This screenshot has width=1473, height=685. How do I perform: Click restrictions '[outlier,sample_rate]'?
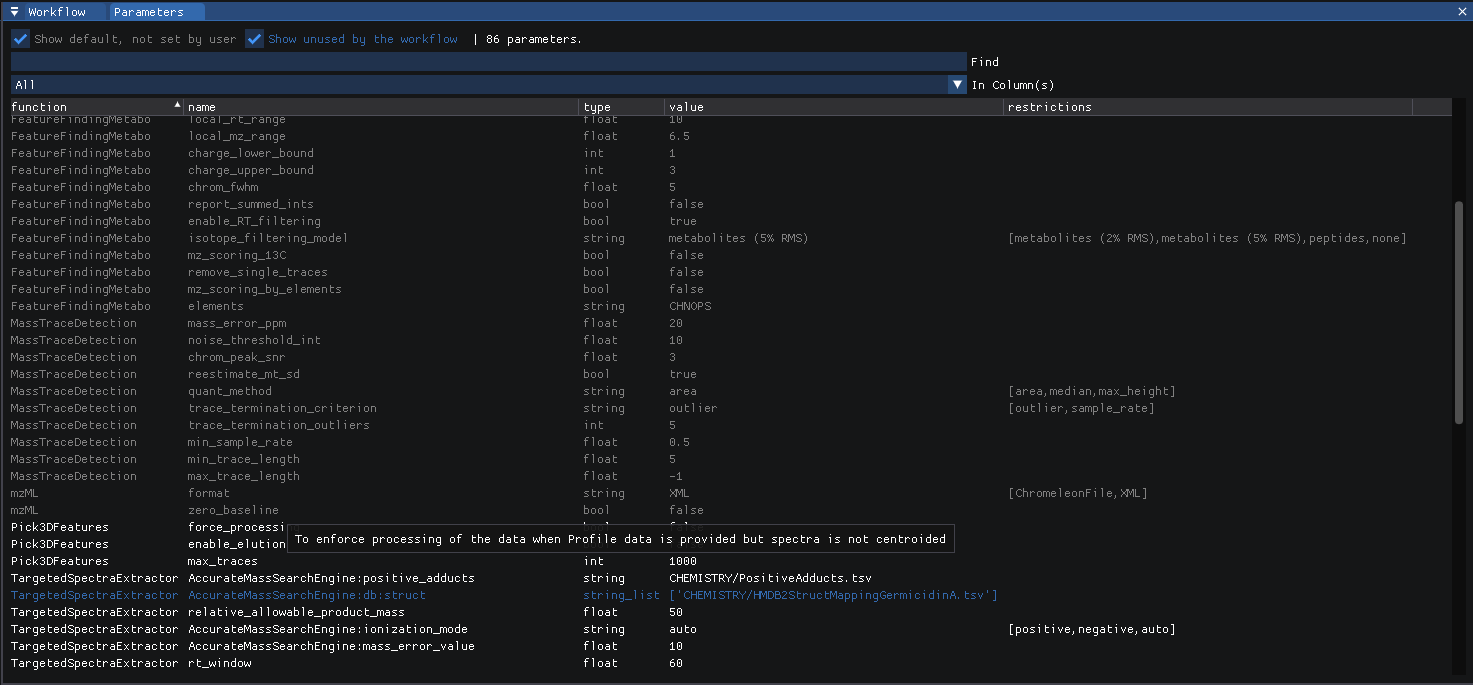[x=1082, y=408]
